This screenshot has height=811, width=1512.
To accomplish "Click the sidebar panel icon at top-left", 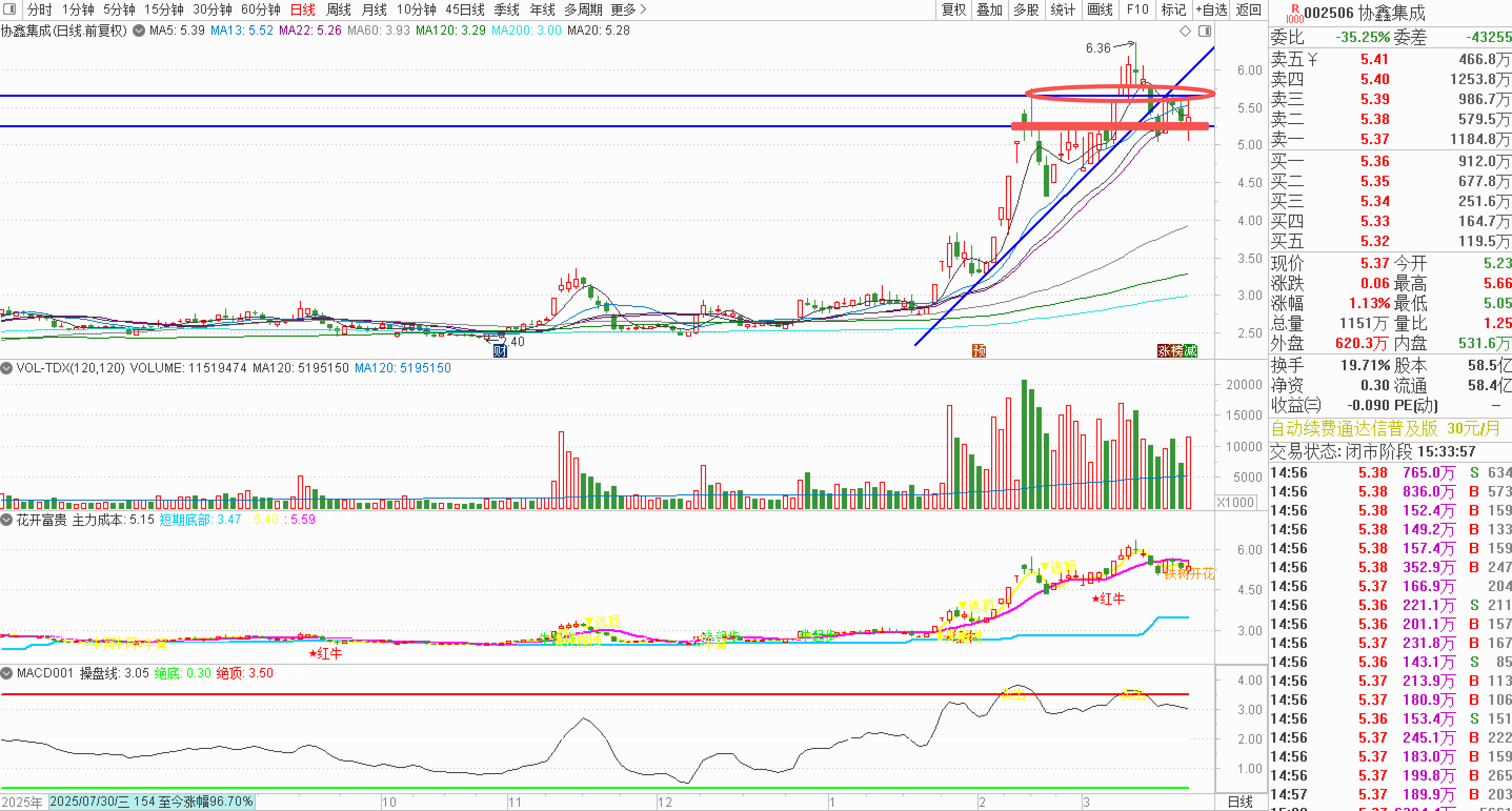I will tap(9, 9).
